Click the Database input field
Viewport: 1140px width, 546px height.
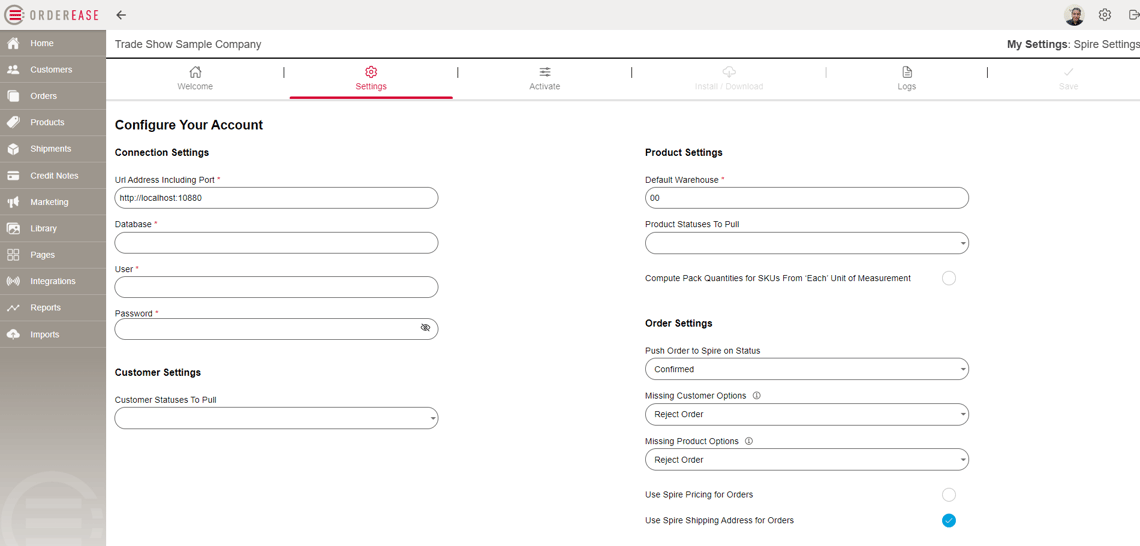276,243
